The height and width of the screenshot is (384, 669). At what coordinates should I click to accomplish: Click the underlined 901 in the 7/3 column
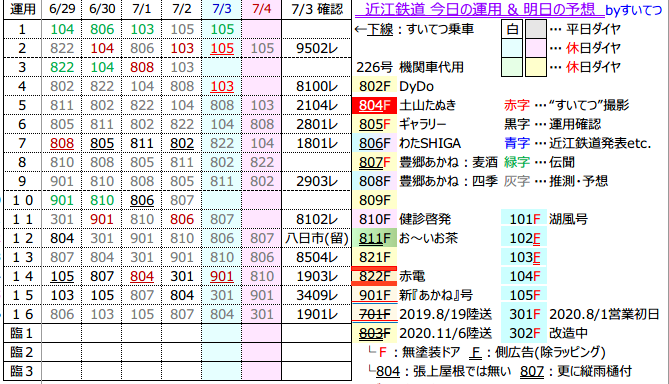click(x=222, y=276)
